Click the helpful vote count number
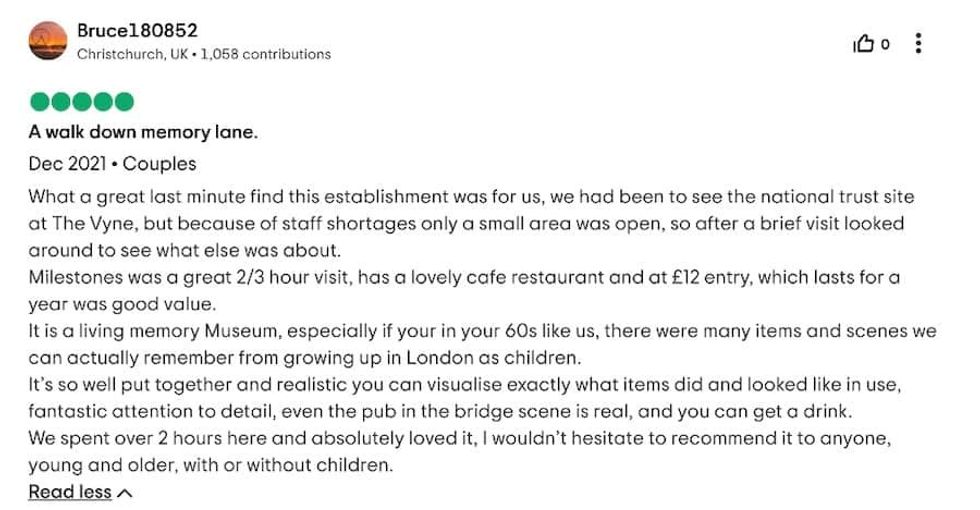Screen dimensions: 980x510 [885, 44]
